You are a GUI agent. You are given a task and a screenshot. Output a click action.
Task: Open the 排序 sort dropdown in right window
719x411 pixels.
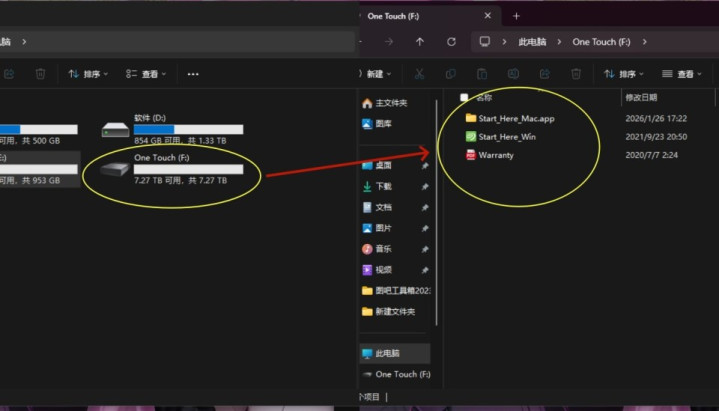(622, 74)
